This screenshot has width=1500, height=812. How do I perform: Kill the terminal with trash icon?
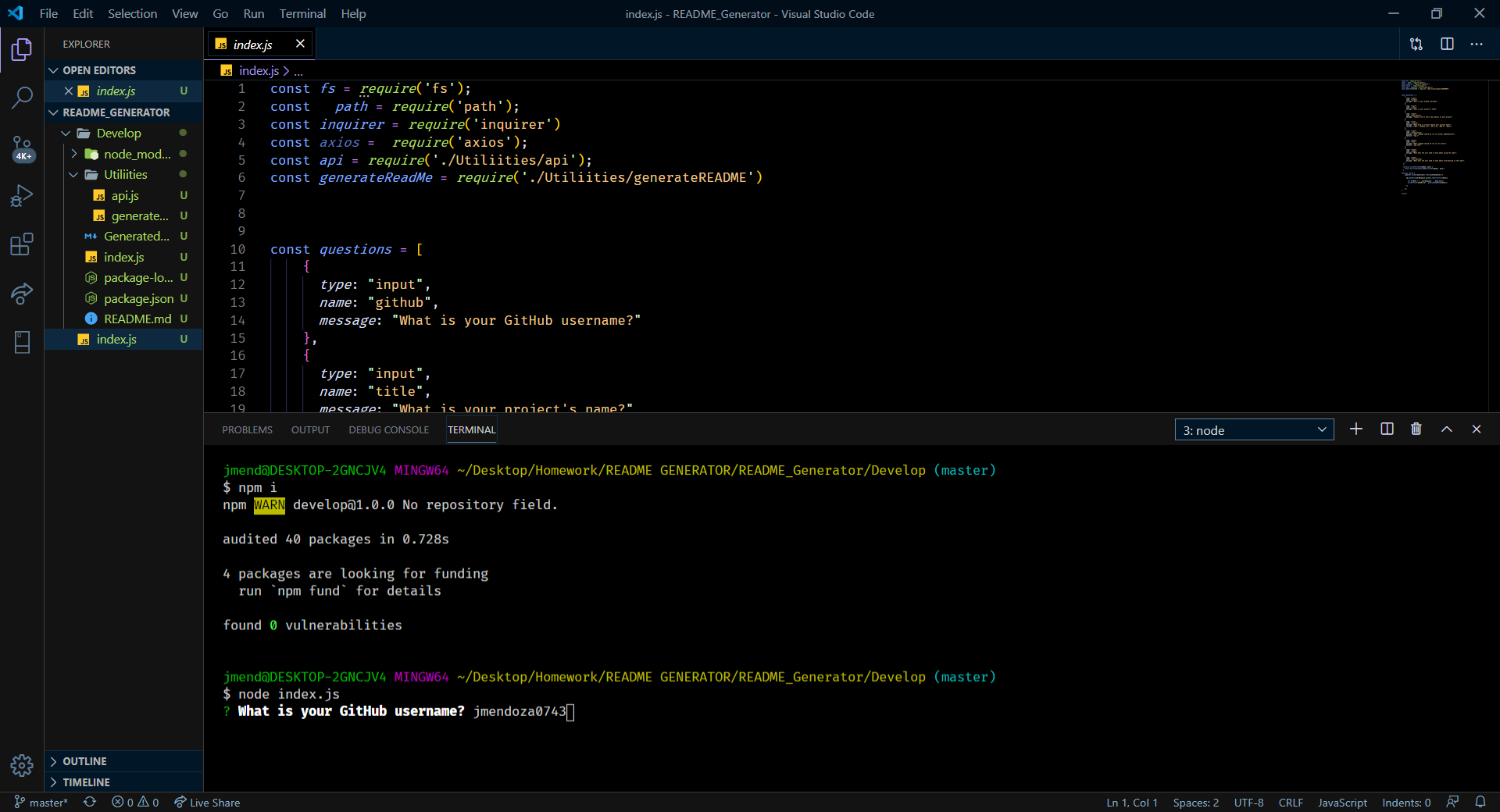click(x=1416, y=429)
